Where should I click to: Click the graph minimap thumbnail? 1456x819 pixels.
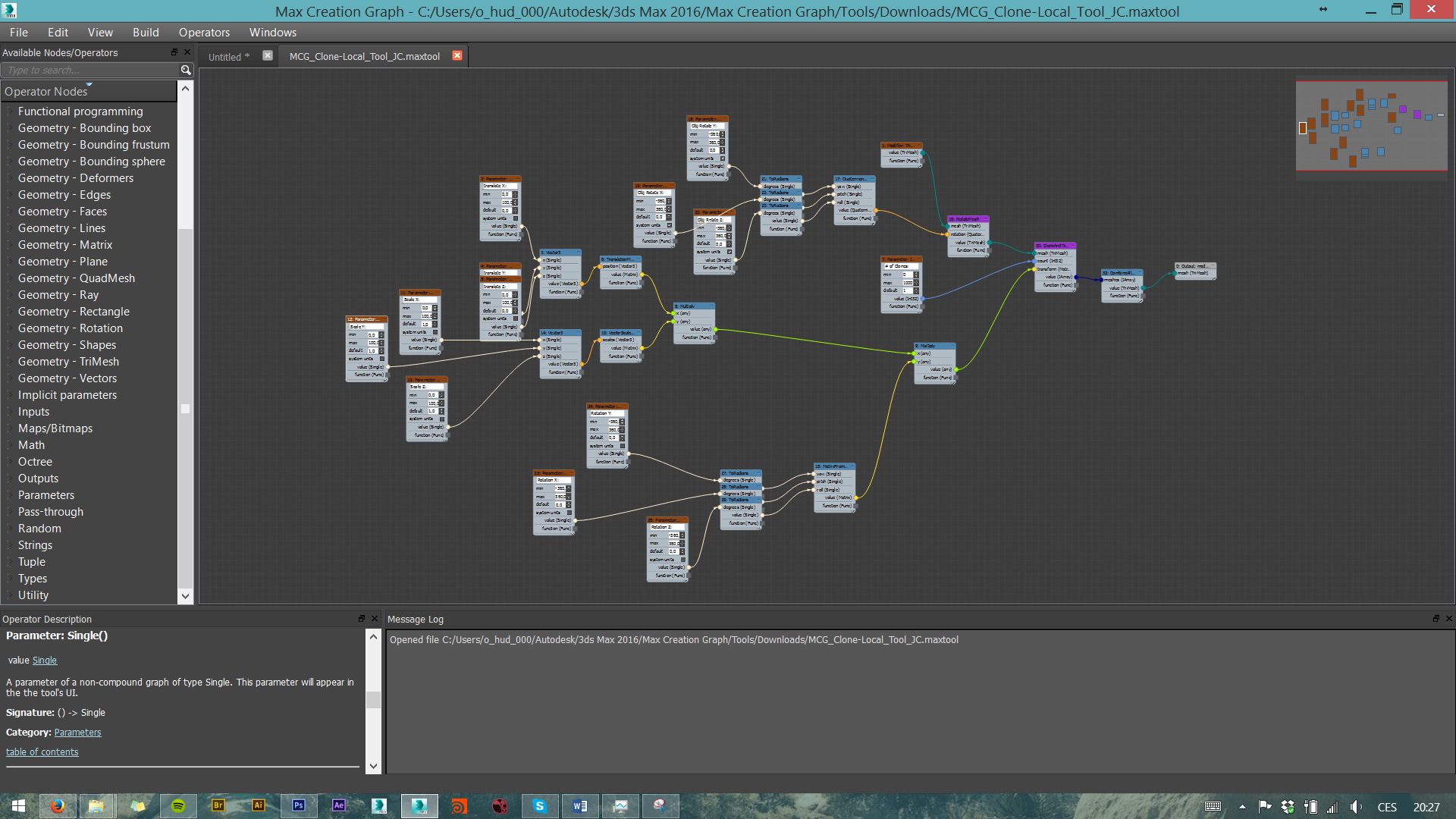click(x=1371, y=127)
